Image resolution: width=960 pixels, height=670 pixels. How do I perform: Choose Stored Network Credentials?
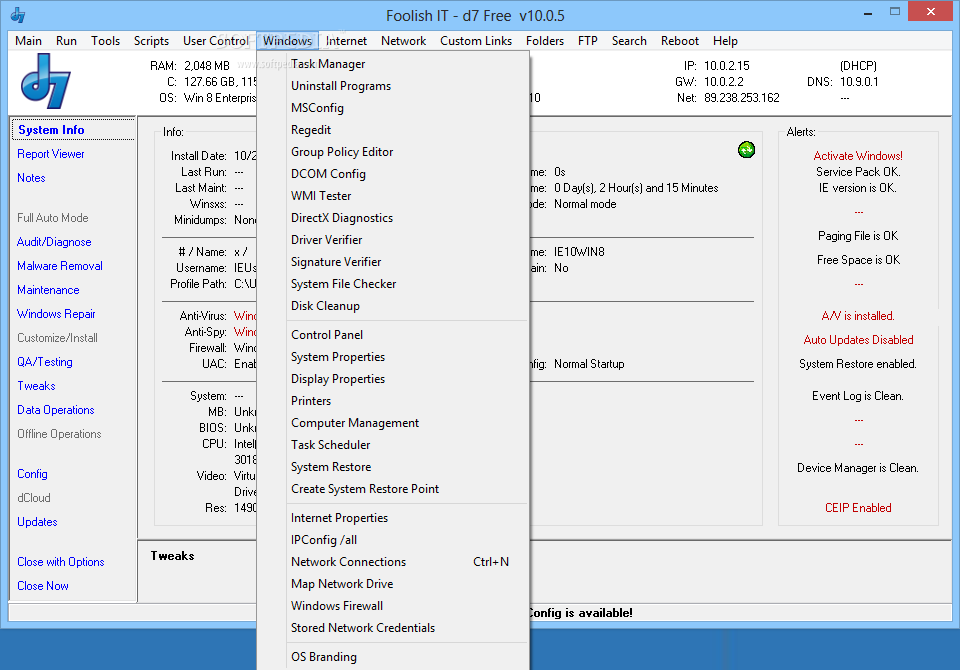[393, 628]
